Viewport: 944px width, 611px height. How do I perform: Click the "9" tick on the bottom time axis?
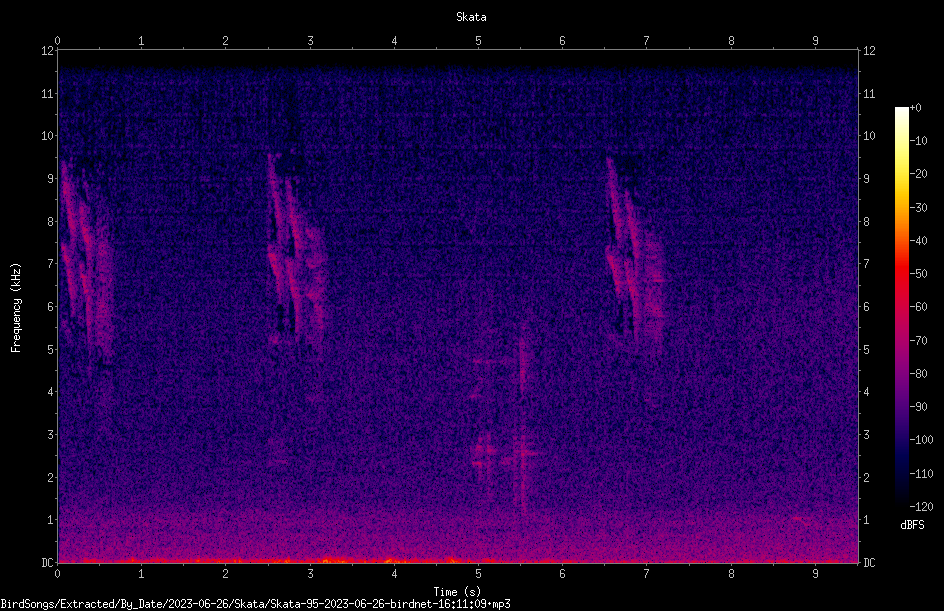(815, 574)
